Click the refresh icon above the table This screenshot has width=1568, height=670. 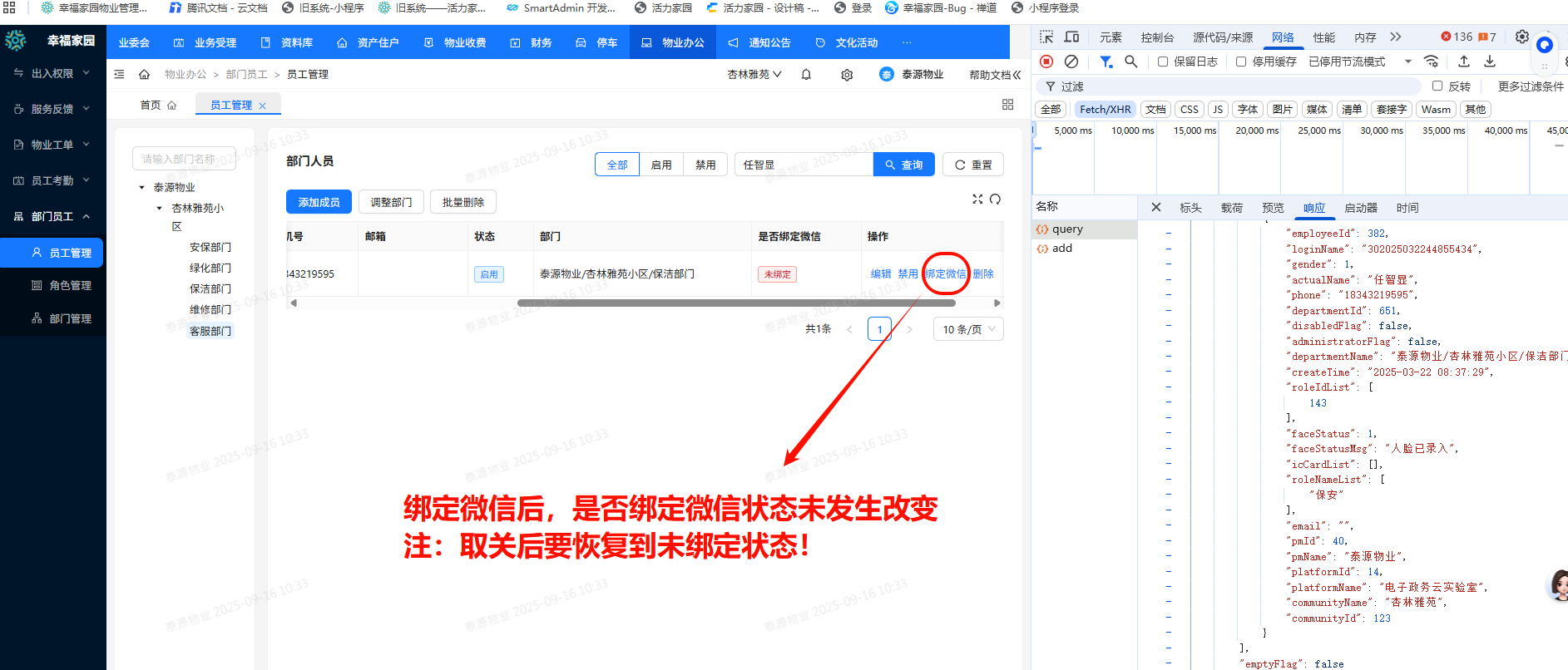click(x=996, y=200)
